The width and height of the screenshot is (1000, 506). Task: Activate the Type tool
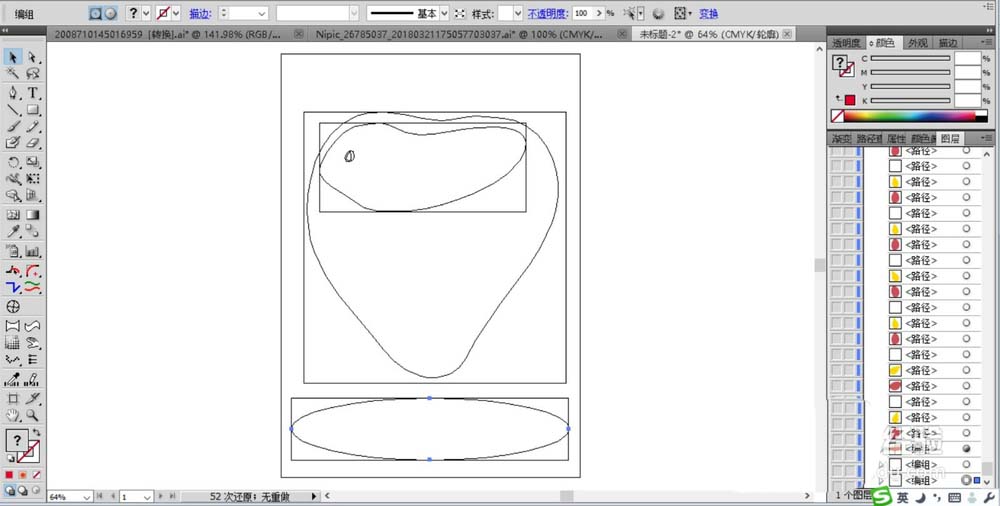click(33, 93)
